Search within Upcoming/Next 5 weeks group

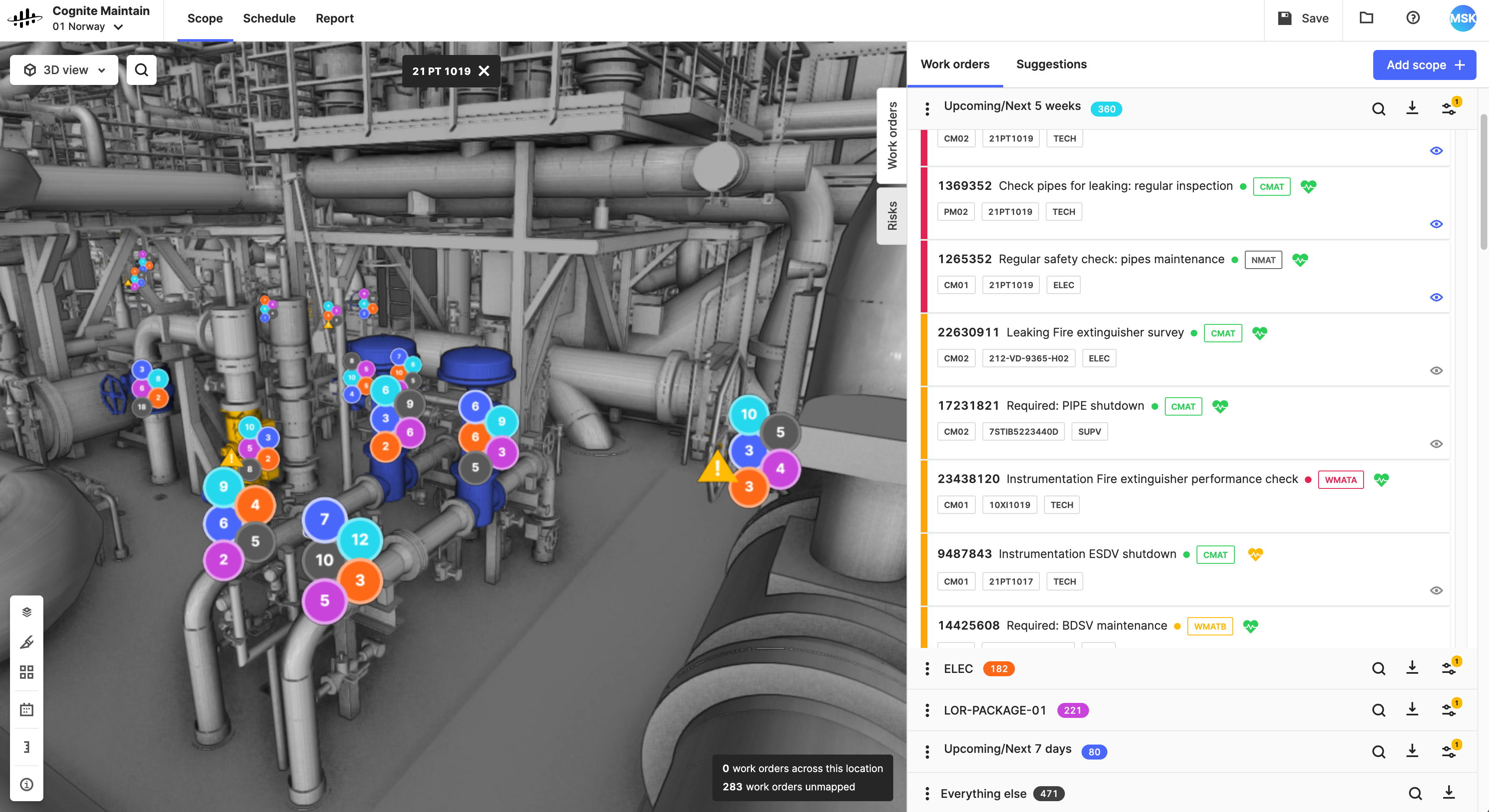pyautogui.click(x=1379, y=109)
